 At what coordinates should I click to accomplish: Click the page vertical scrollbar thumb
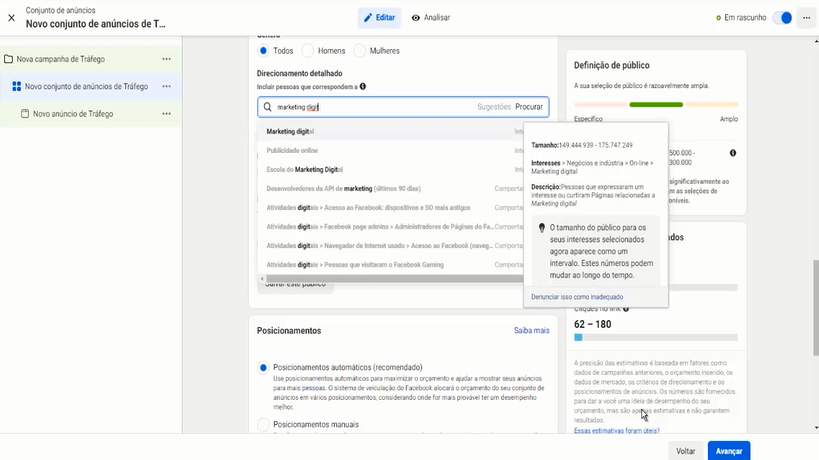click(816, 308)
